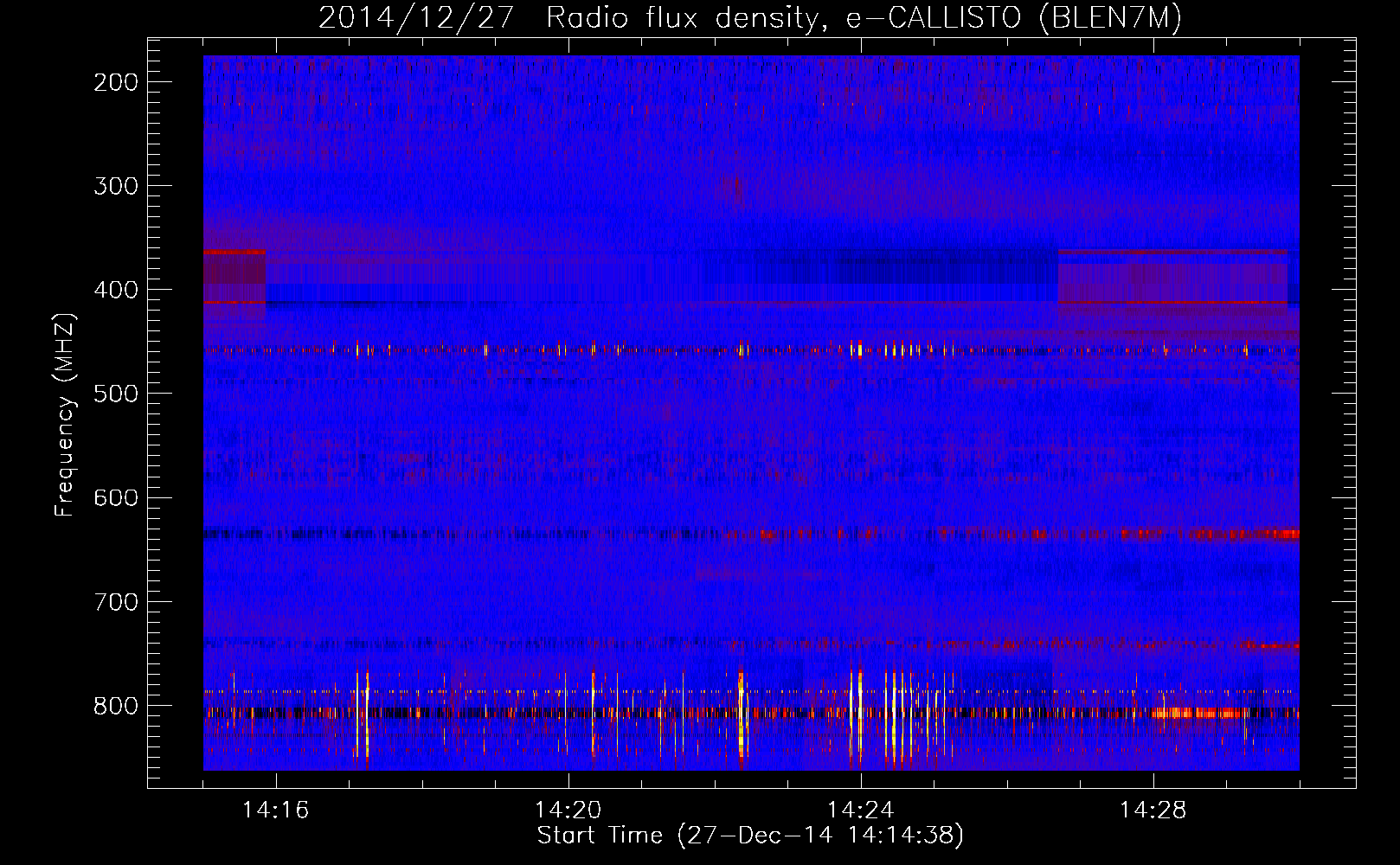Viewport: 1400px width, 865px height.
Task: Click the 14:28 time tick label
Action: [1153, 811]
